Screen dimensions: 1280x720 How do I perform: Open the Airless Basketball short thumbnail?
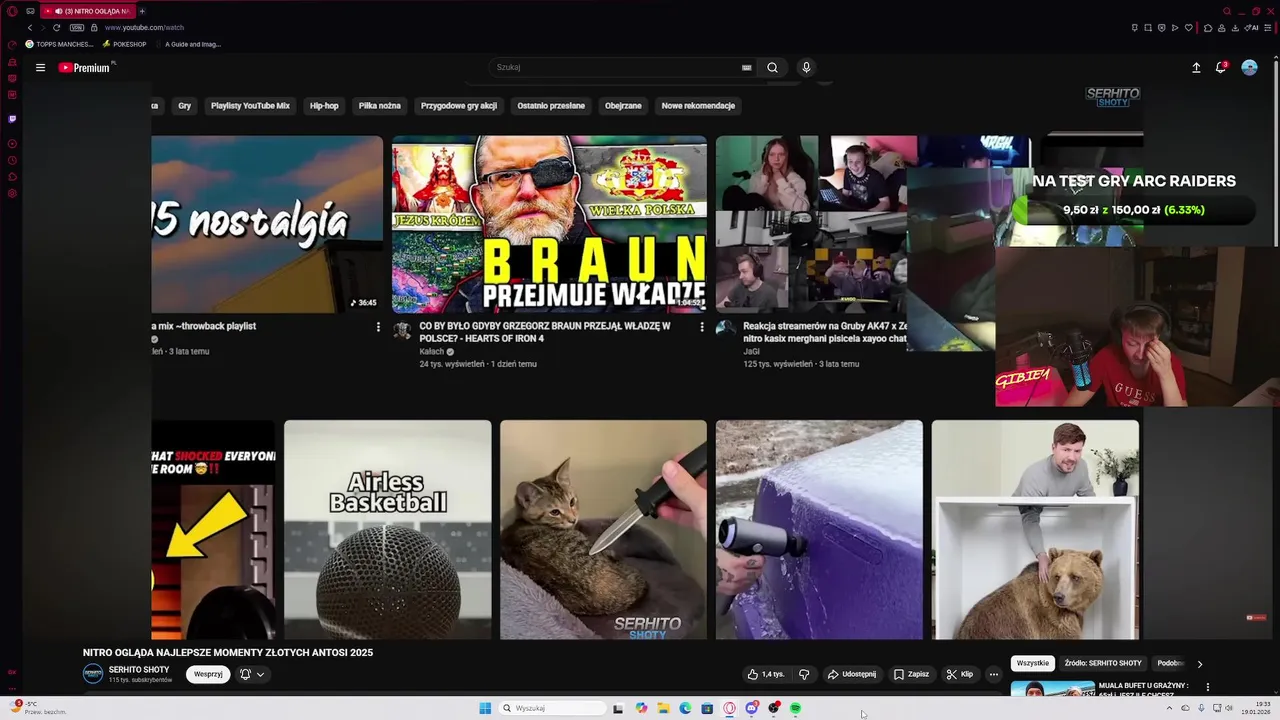(x=388, y=529)
